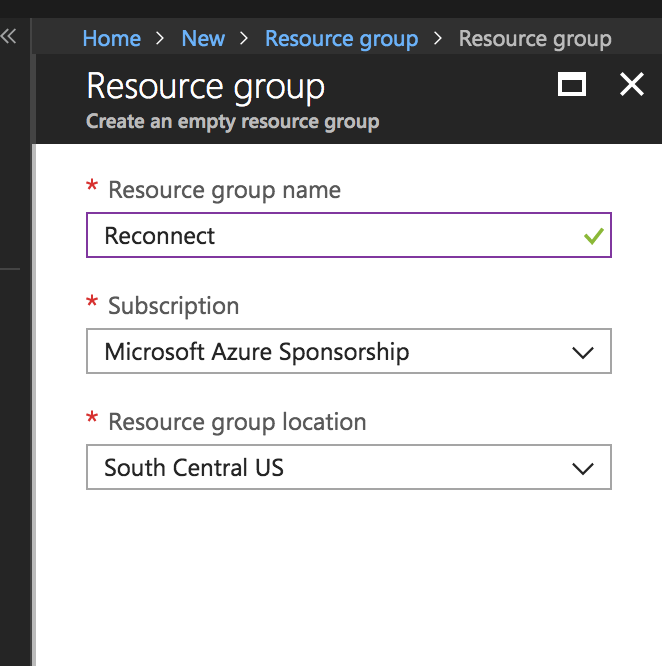This screenshot has height=666, width=662.
Task: Navigate to Resource group breadcrumb link
Action: coord(341,39)
